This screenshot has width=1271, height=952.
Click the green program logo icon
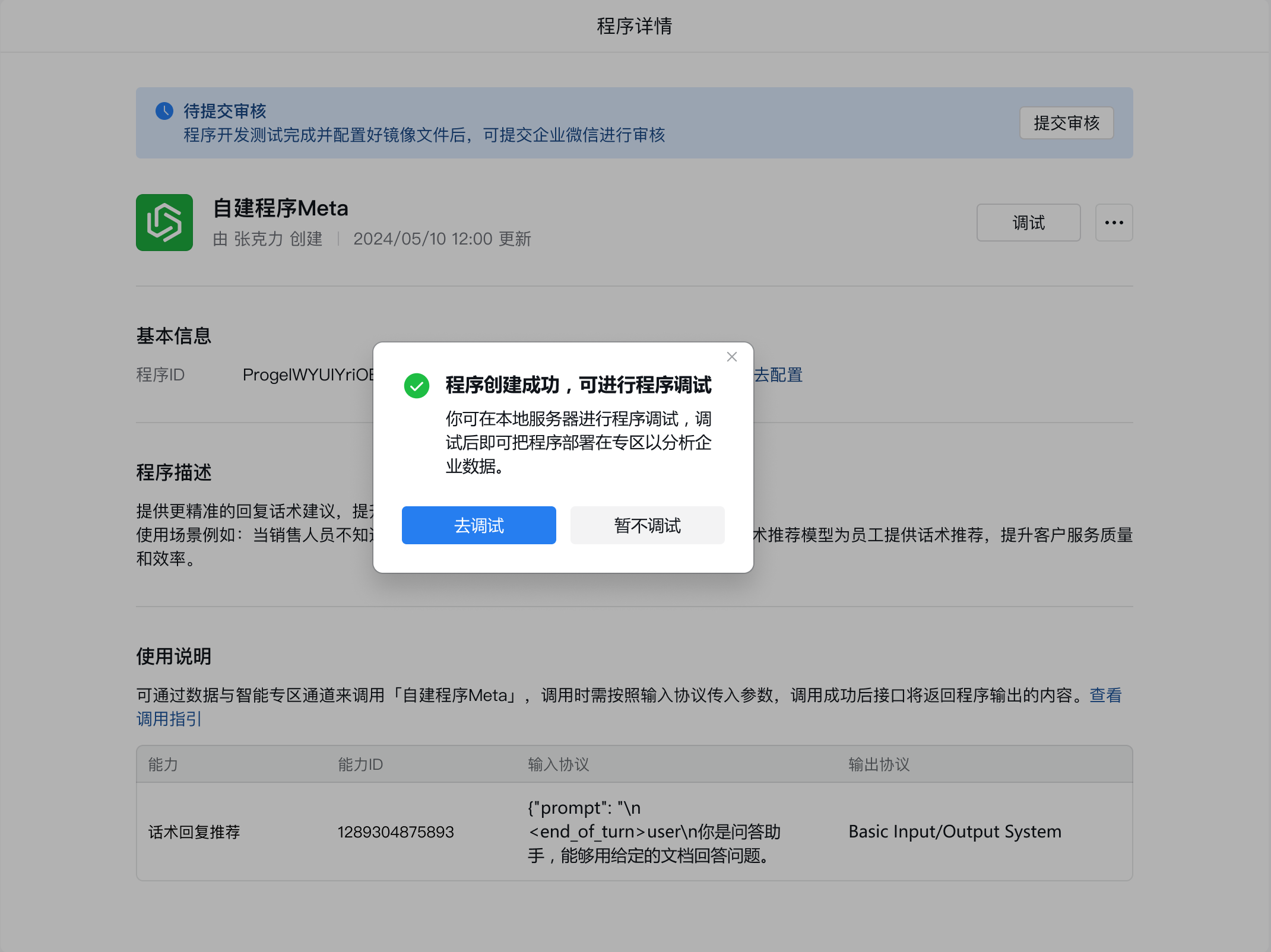coord(164,223)
